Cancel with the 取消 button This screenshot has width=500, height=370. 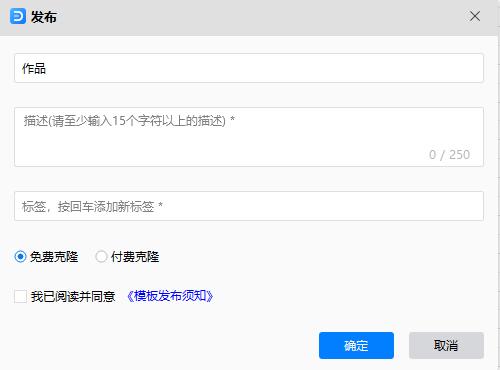click(x=446, y=345)
